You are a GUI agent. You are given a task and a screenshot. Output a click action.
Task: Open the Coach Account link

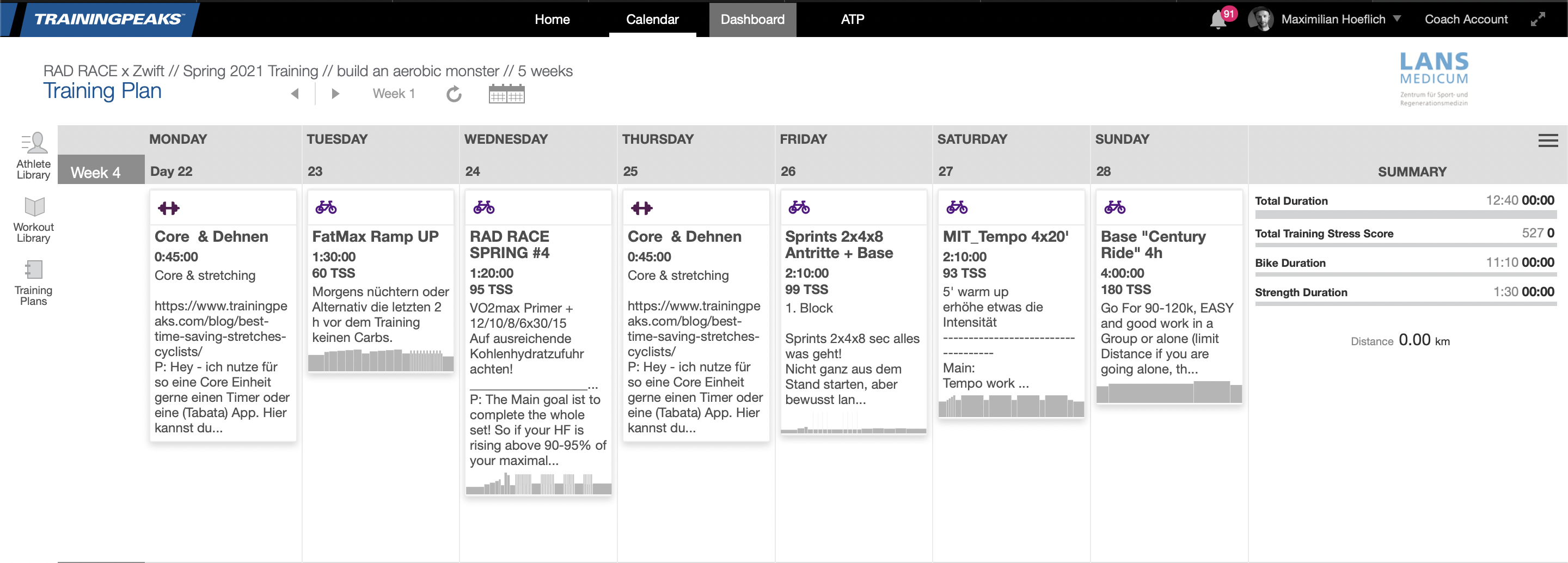(1466, 20)
